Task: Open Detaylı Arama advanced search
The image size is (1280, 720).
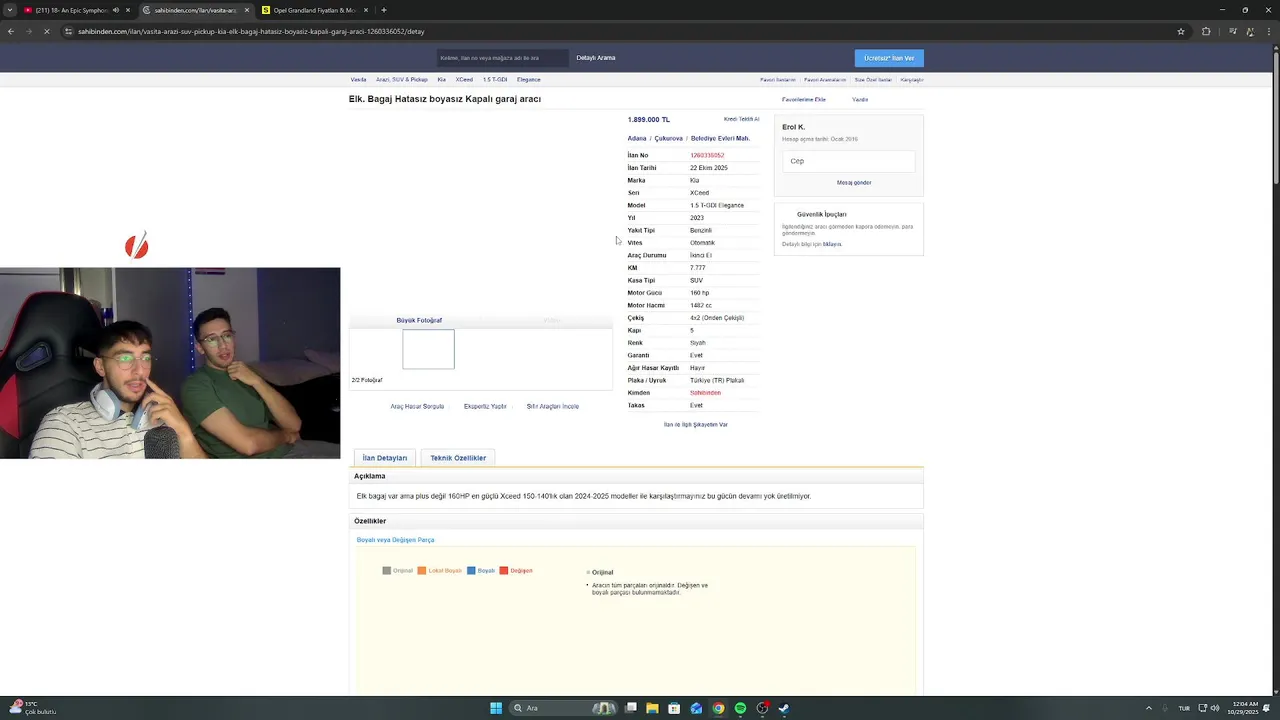Action: (596, 58)
